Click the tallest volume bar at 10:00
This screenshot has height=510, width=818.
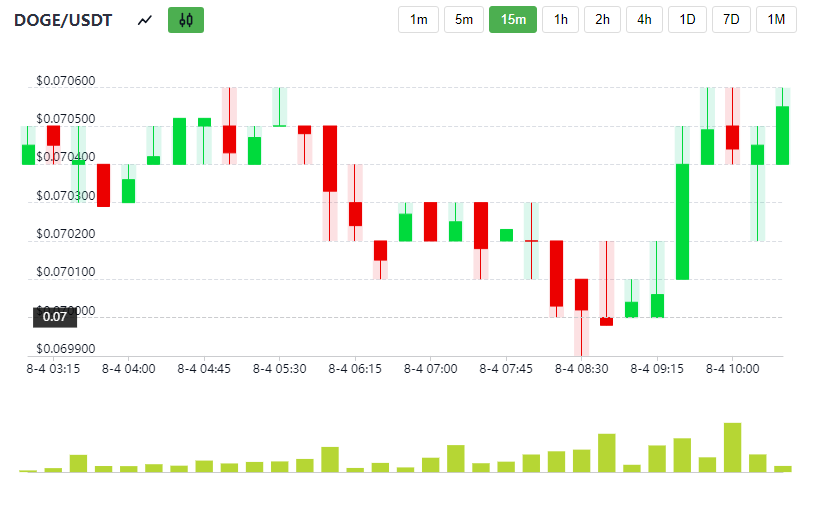click(732, 447)
